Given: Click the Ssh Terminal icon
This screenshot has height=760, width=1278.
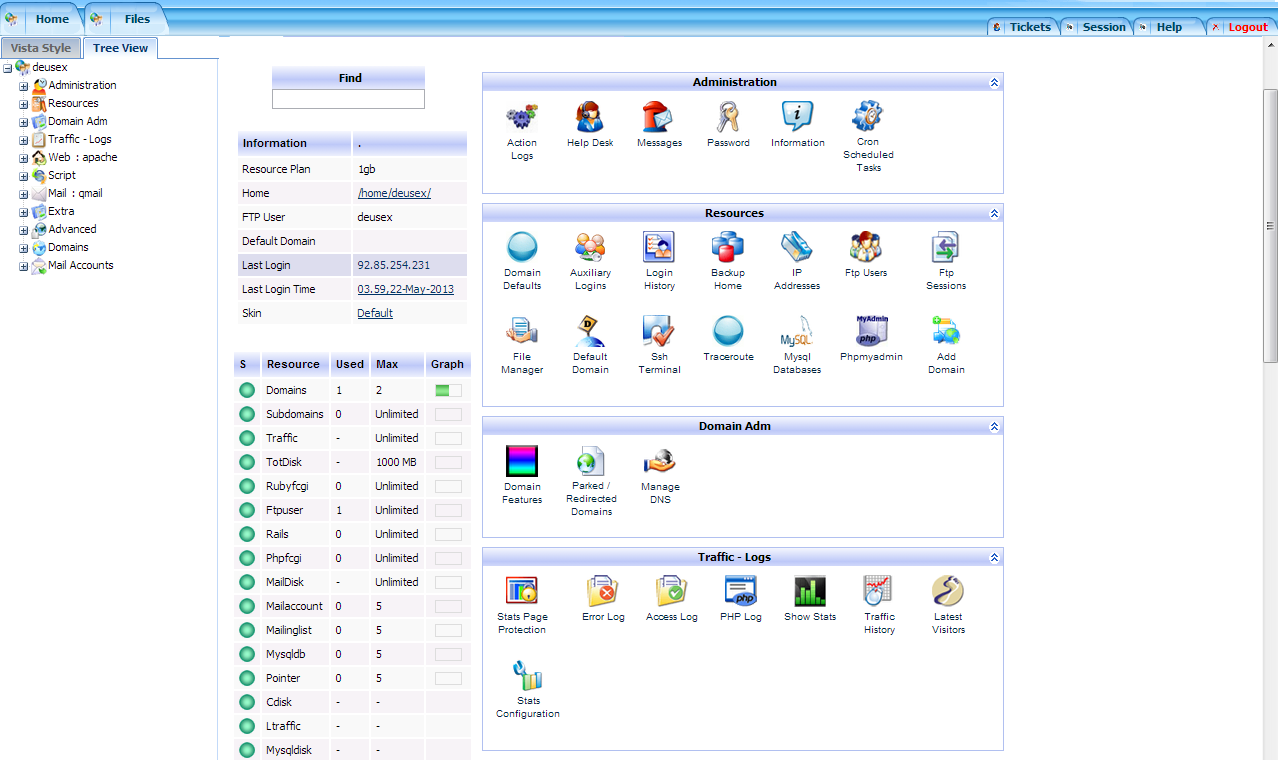Looking at the screenshot, I should (x=659, y=332).
